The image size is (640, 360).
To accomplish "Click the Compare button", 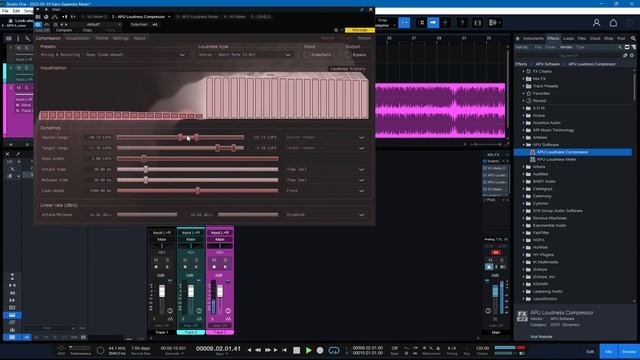I will [64, 30].
